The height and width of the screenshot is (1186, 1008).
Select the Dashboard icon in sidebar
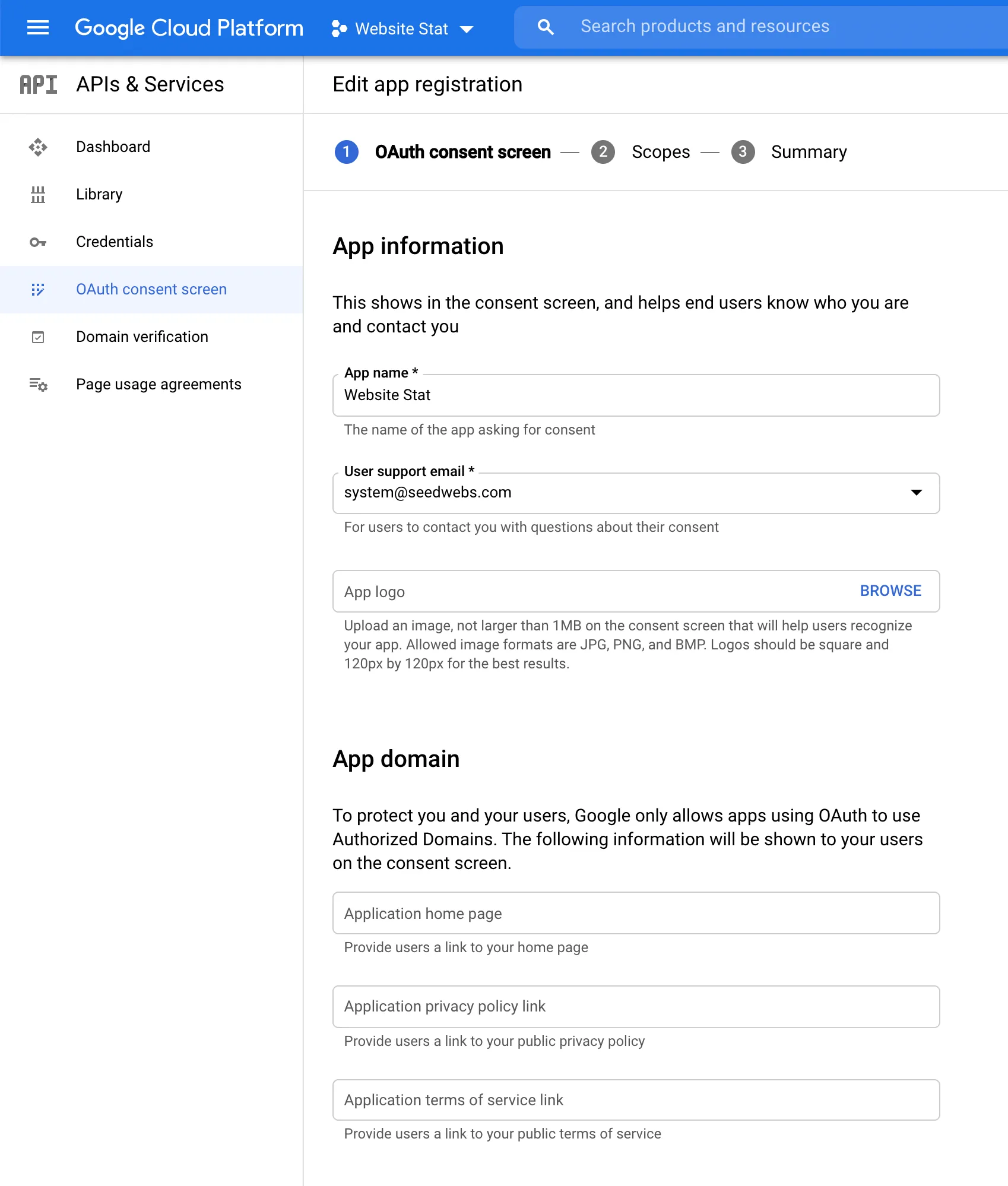coord(38,147)
